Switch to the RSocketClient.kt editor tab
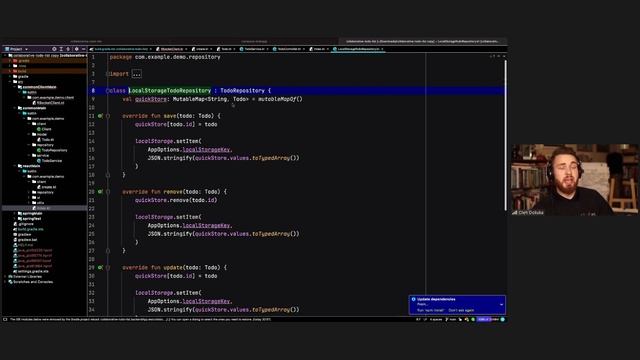The image size is (640, 360). tap(171, 49)
